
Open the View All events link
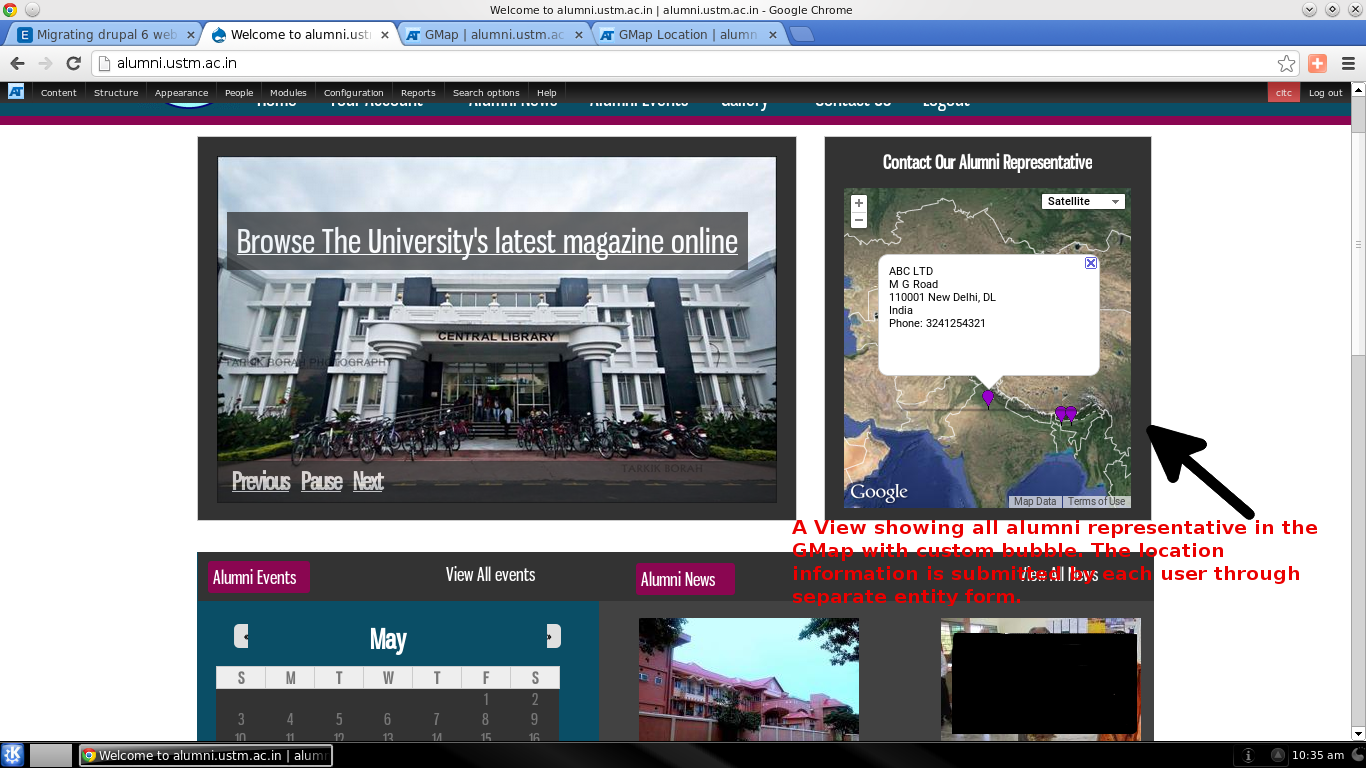[x=490, y=575]
